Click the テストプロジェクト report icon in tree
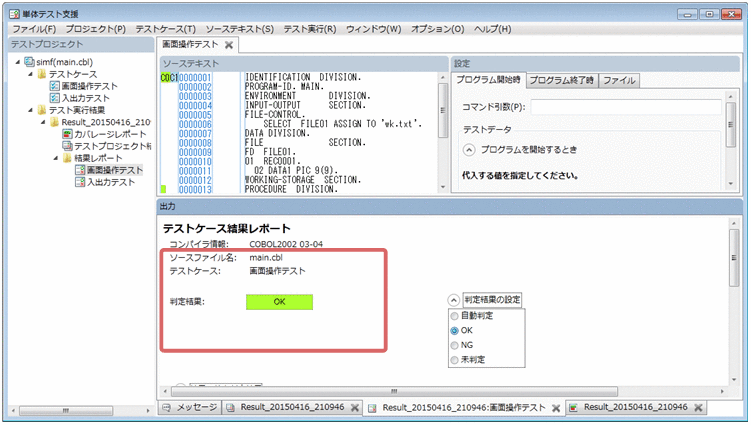 click(x=68, y=146)
